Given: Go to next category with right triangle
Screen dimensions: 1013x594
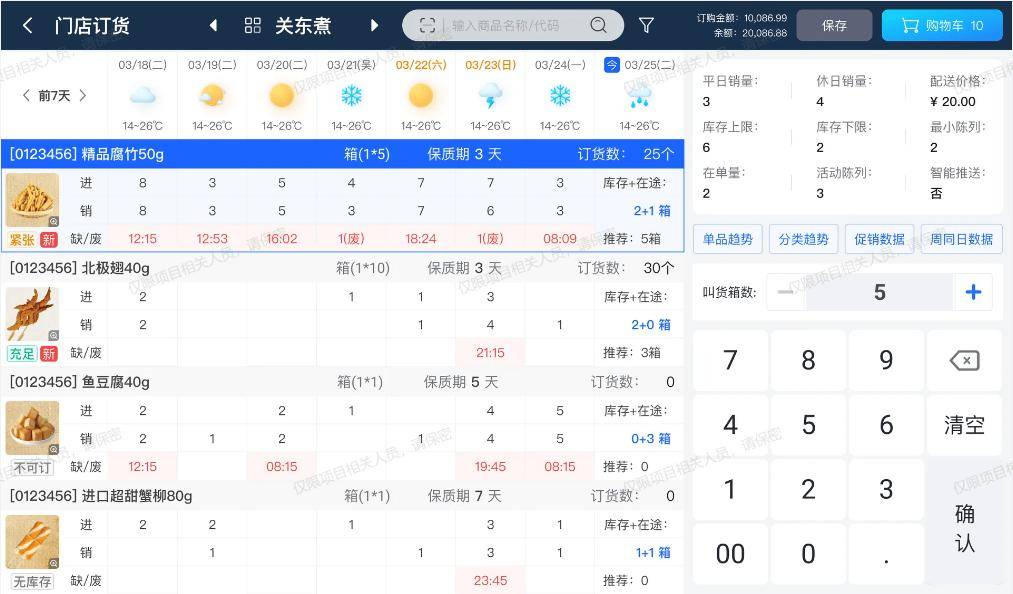Looking at the screenshot, I should [374, 26].
